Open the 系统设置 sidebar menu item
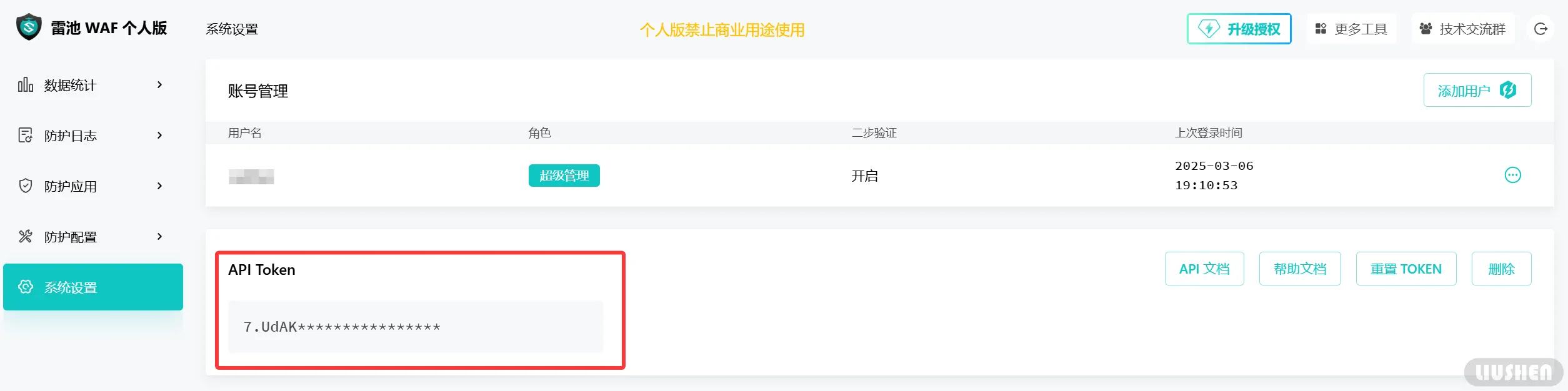Screen dimensions: 1568x391 click(x=93, y=287)
